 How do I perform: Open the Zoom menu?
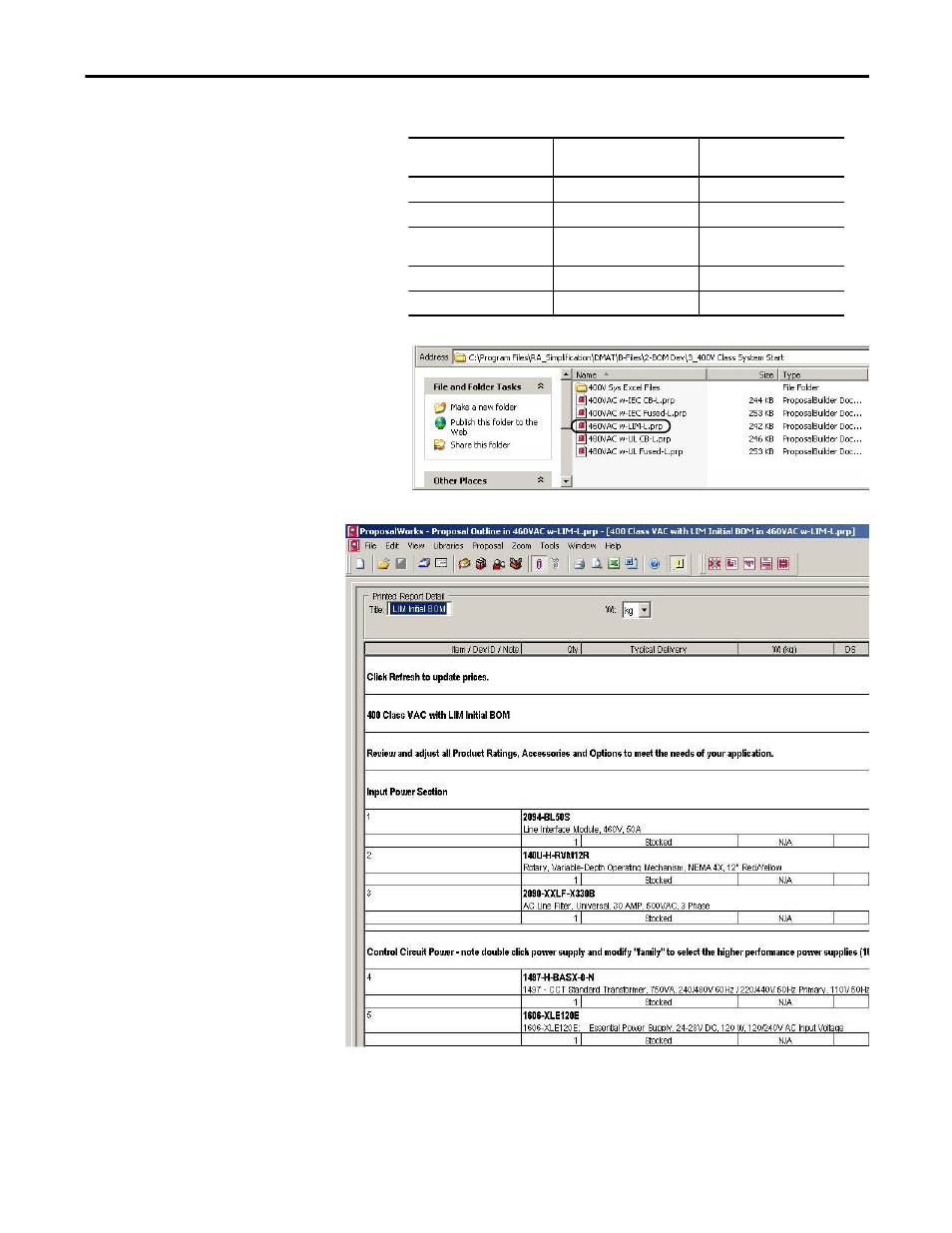pyautogui.click(x=522, y=546)
